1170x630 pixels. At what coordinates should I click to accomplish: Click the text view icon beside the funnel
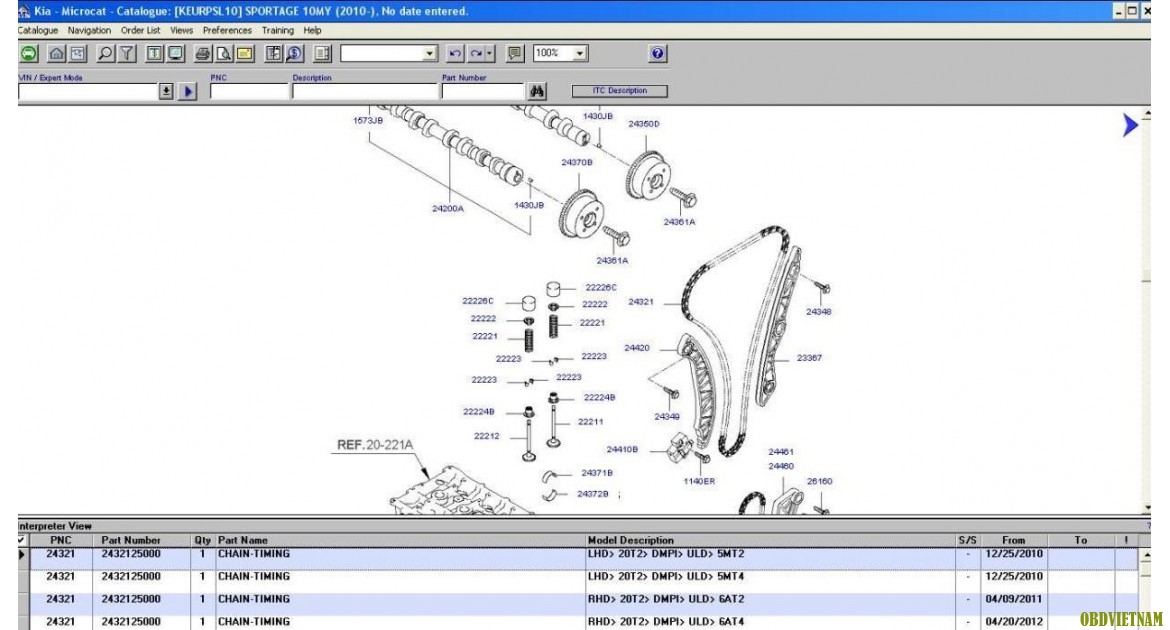click(x=154, y=54)
